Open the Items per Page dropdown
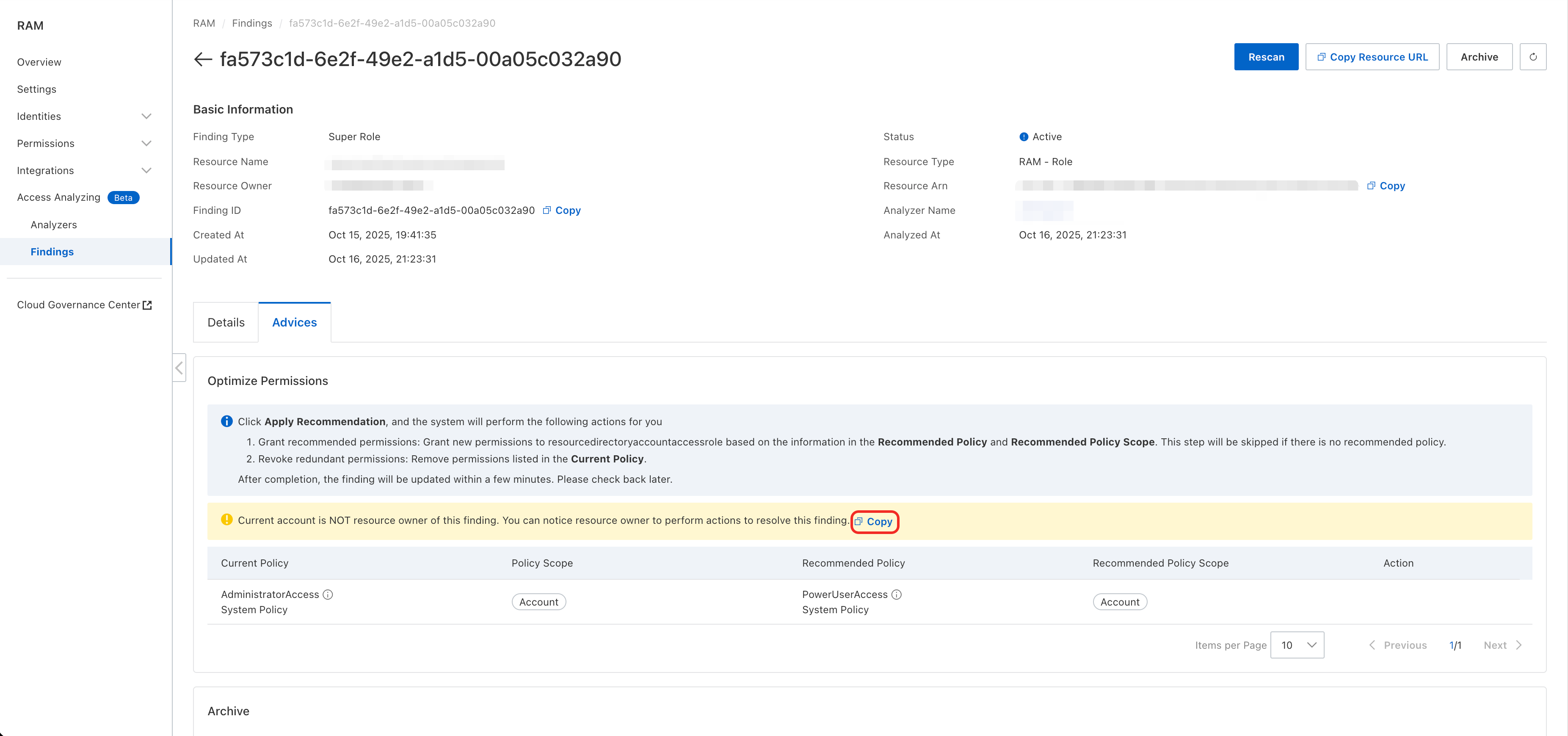1568x736 pixels. (1297, 645)
